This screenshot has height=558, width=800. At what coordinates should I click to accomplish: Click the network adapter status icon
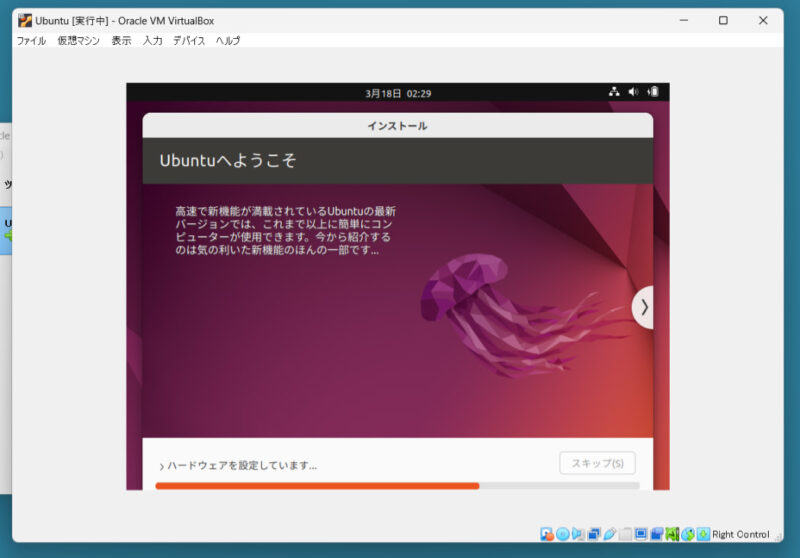[594, 534]
